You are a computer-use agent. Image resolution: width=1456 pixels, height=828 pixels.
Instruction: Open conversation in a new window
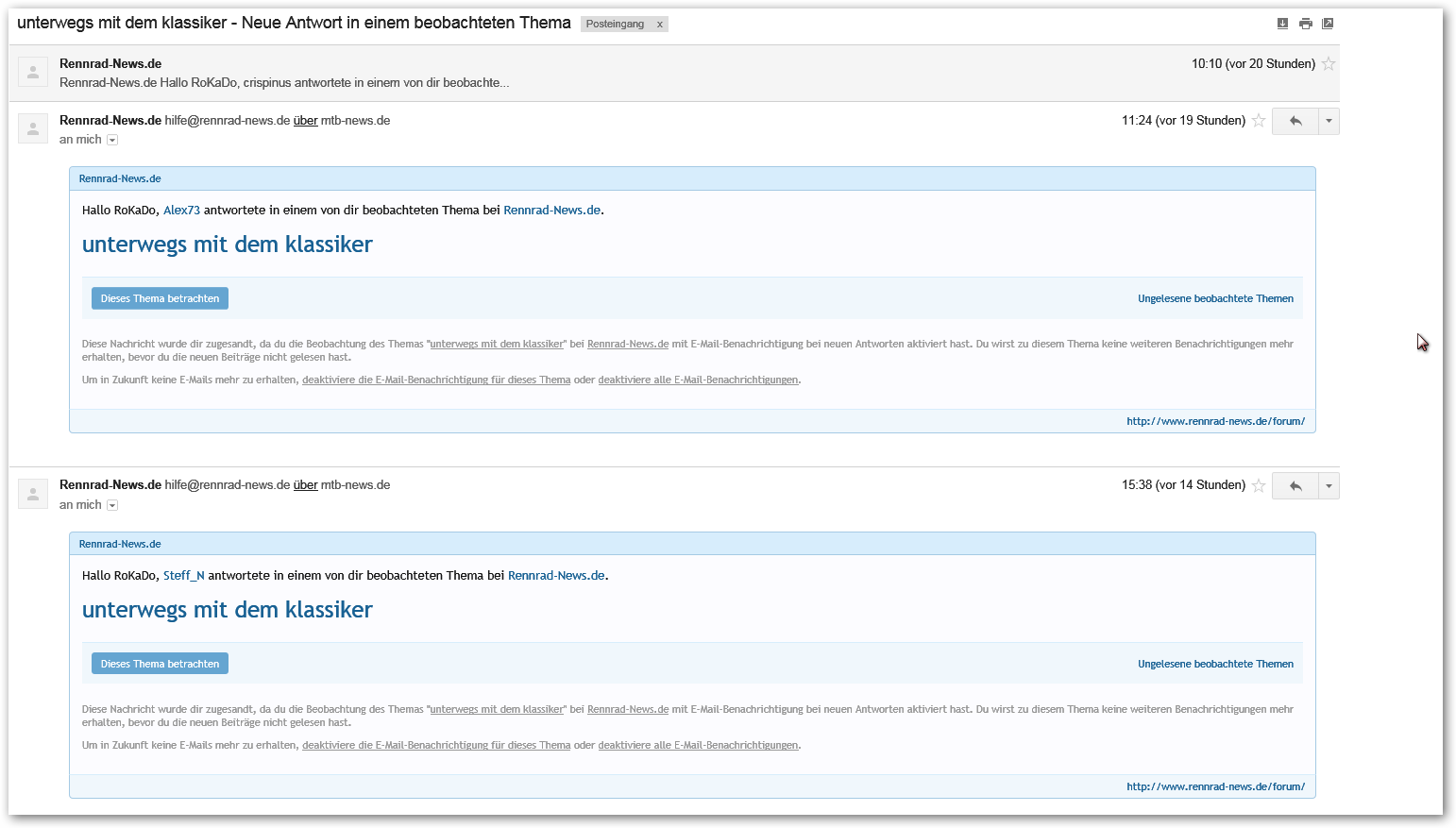[x=1328, y=24]
